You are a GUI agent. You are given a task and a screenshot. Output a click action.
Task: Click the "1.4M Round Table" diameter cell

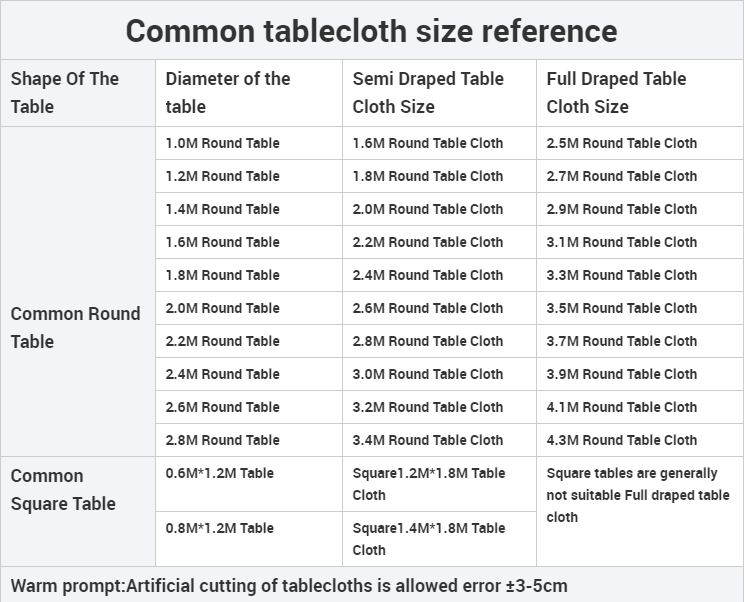[x=223, y=209]
